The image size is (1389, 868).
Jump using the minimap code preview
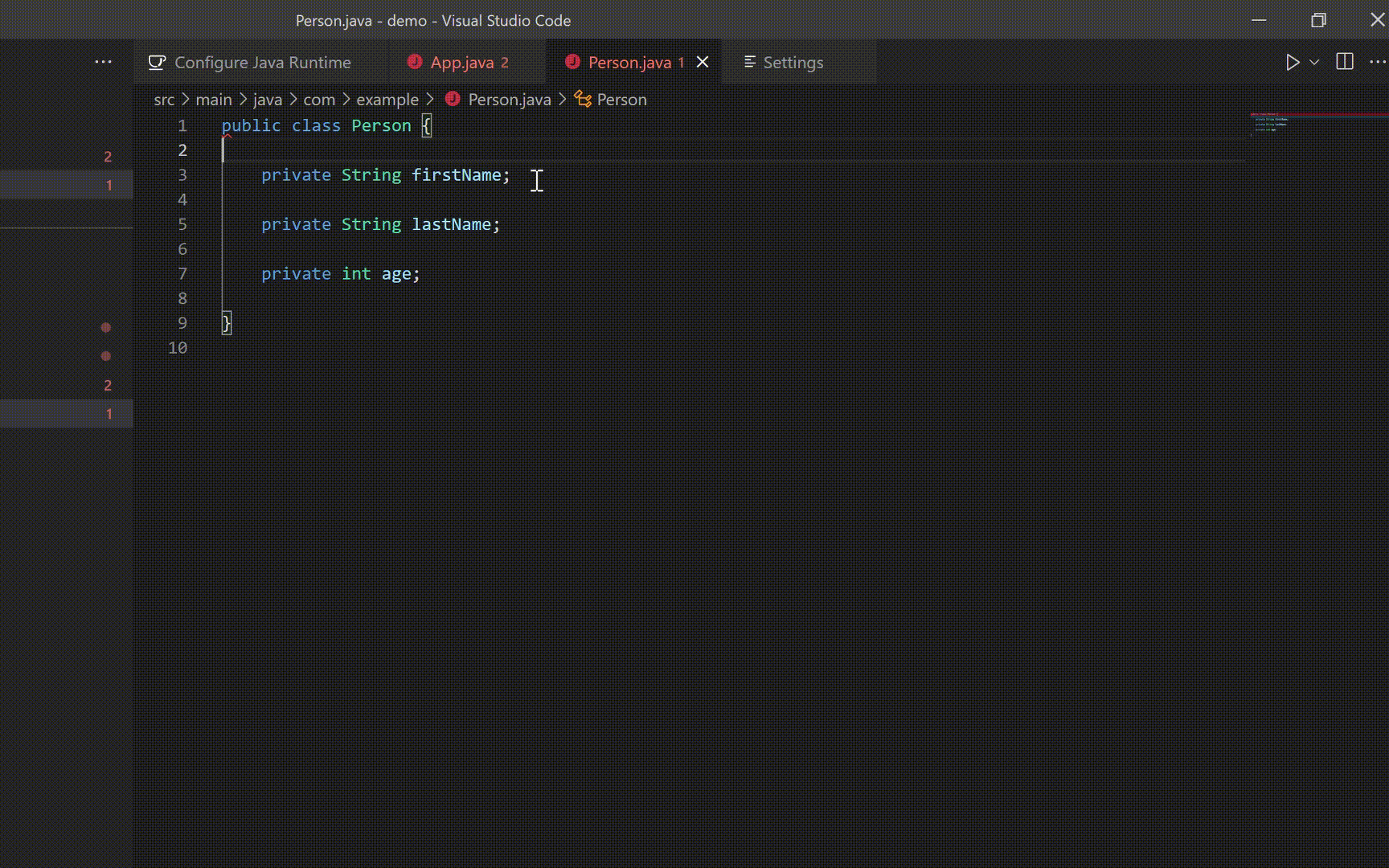pyautogui.click(x=1271, y=123)
